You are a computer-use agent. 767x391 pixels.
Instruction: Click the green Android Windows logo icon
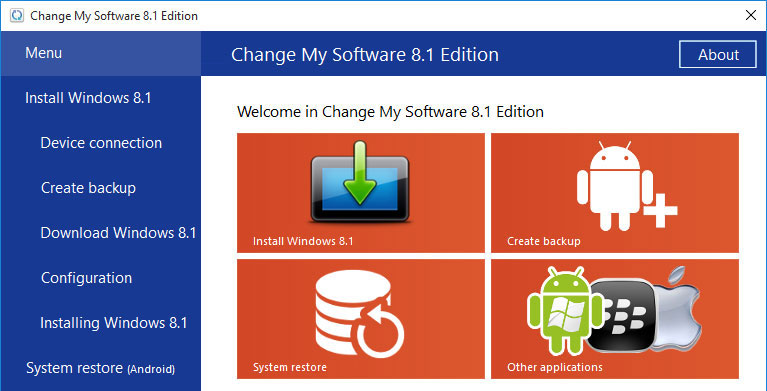click(x=565, y=310)
